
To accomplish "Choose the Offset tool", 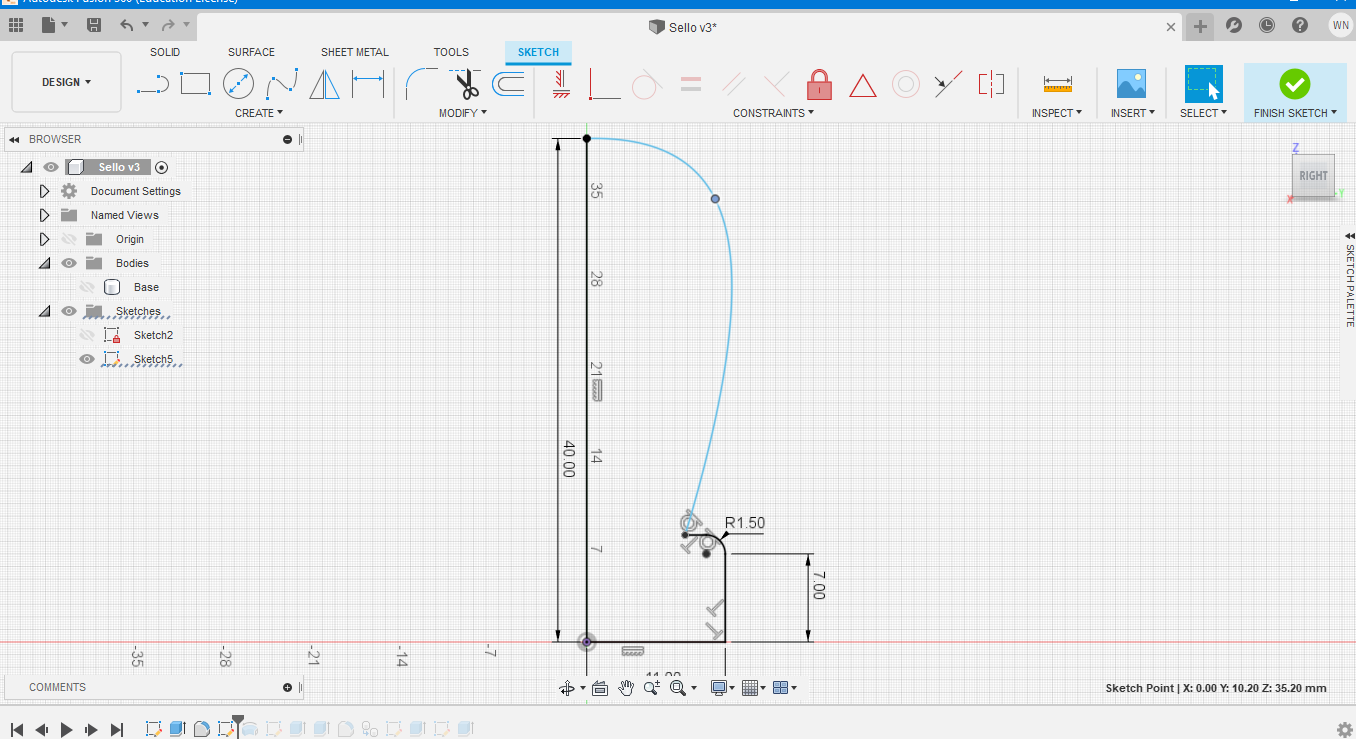I will coord(508,85).
